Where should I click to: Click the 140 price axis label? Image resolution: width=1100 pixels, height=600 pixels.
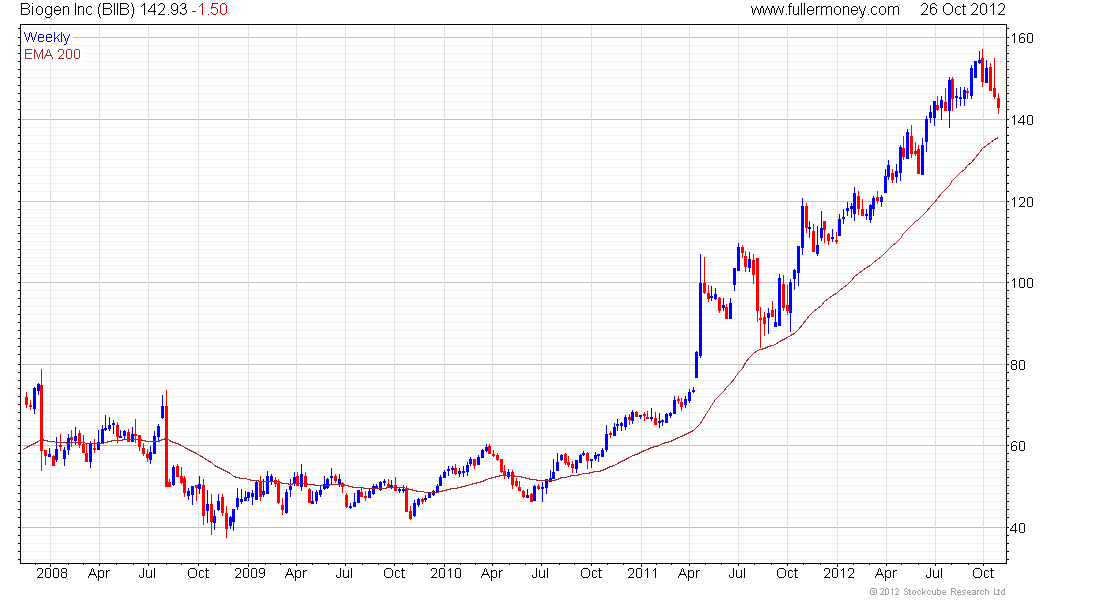point(1021,121)
